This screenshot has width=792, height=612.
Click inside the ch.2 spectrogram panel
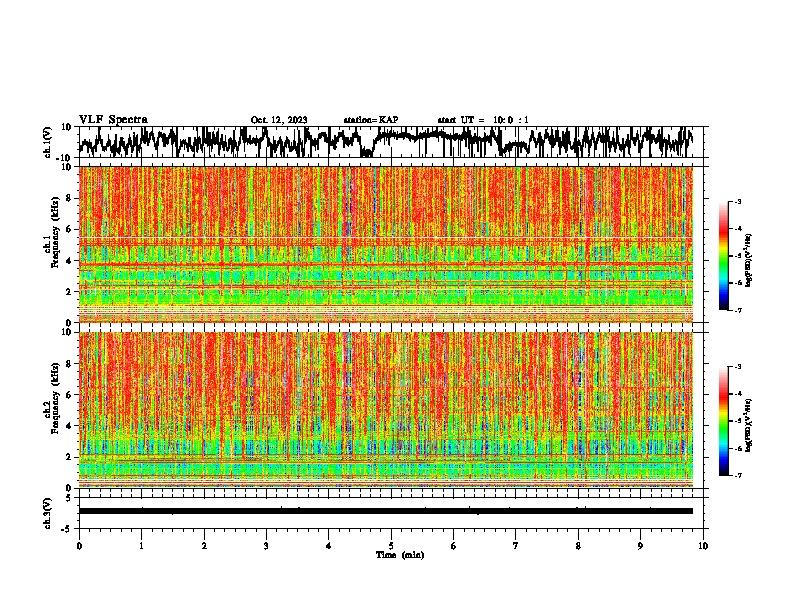click(x=386, y=410)
